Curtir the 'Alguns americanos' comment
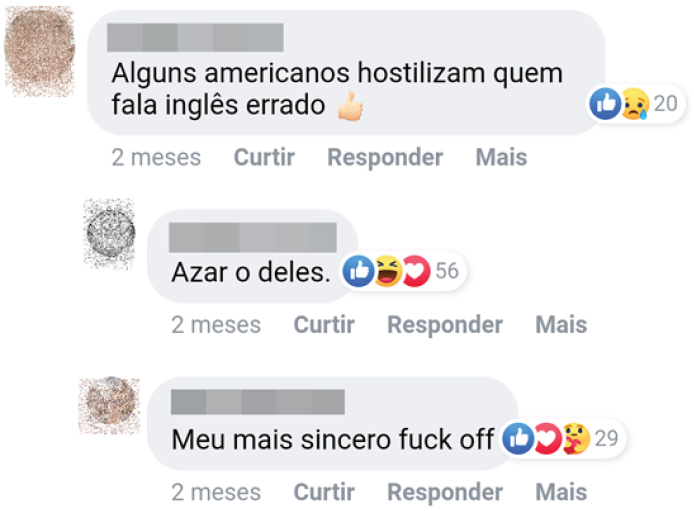Image resolution: width=694 pixels, height=511 pixels. click(x=264, y=157)
